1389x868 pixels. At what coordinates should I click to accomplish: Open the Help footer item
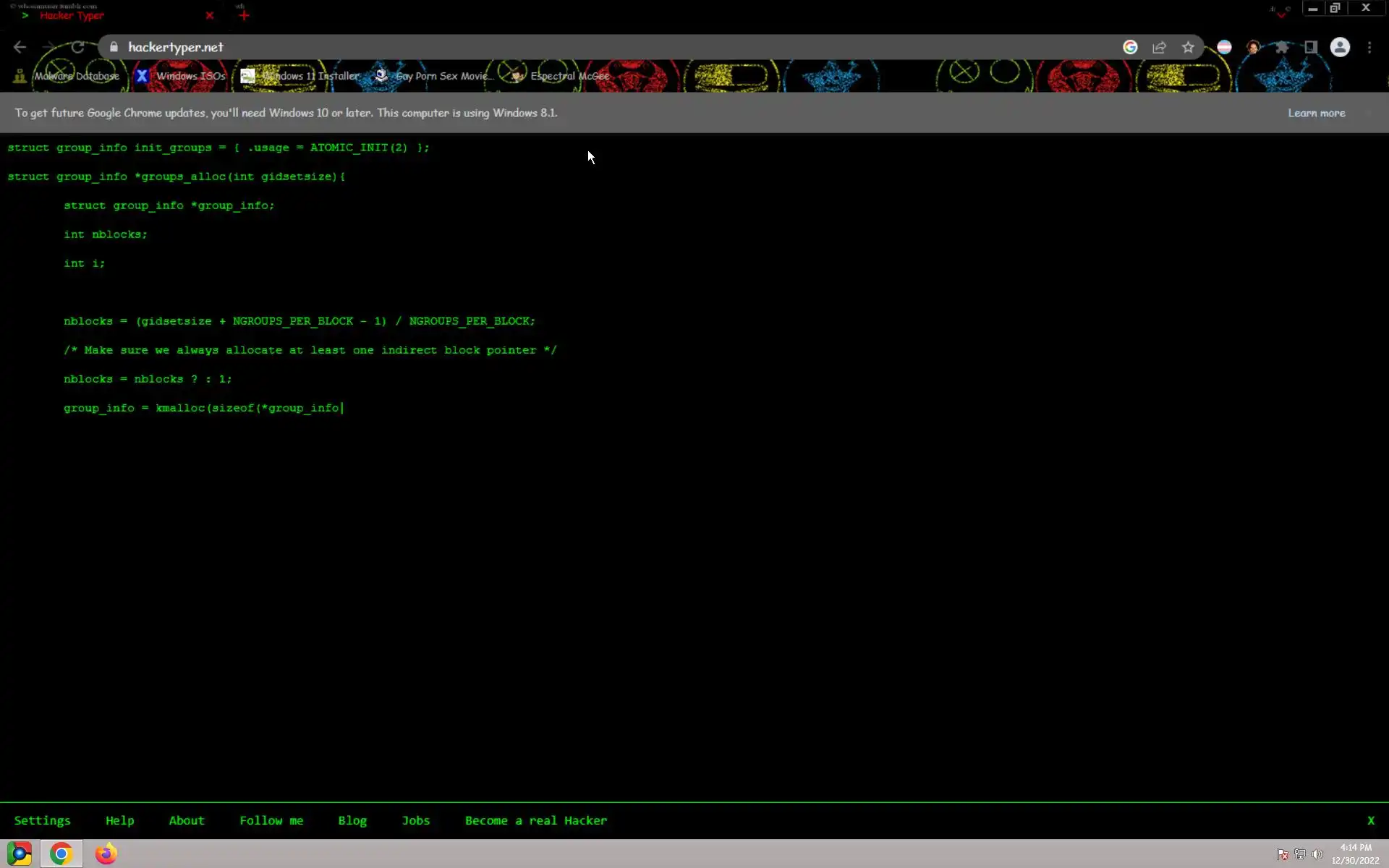(x=119, y=820)
